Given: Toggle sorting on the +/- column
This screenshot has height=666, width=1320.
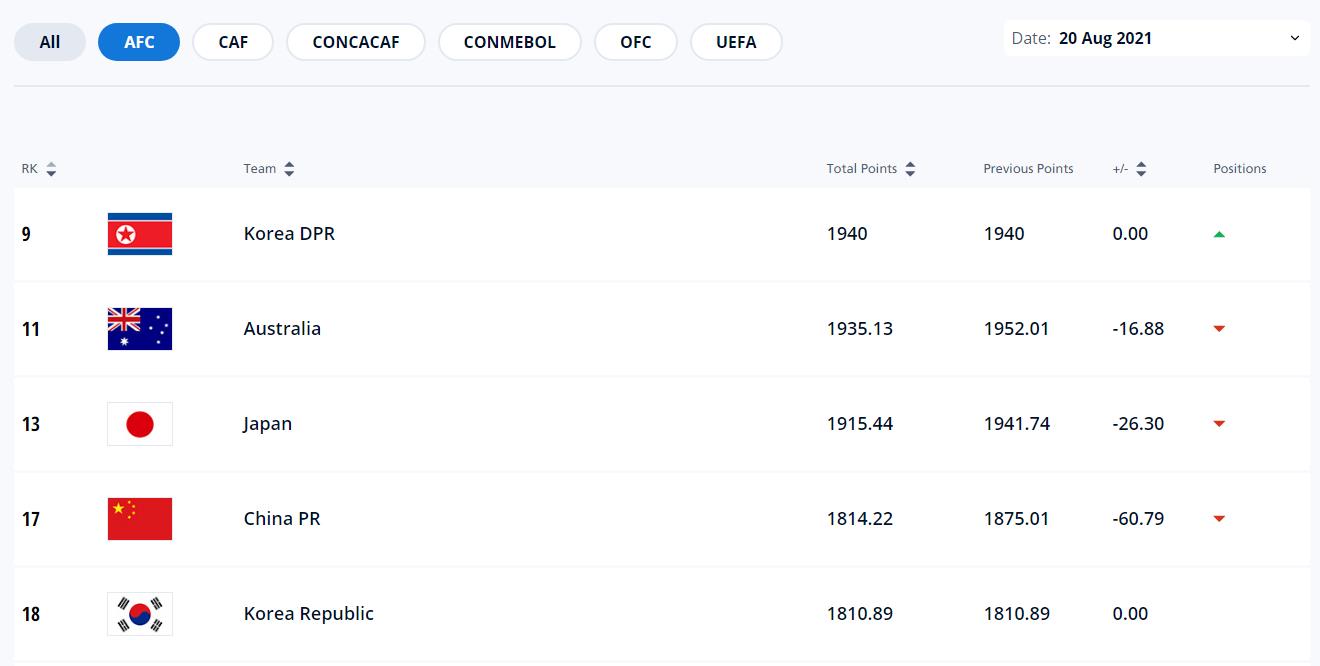Looking at the screenshot, I should tap(1129, 169).
